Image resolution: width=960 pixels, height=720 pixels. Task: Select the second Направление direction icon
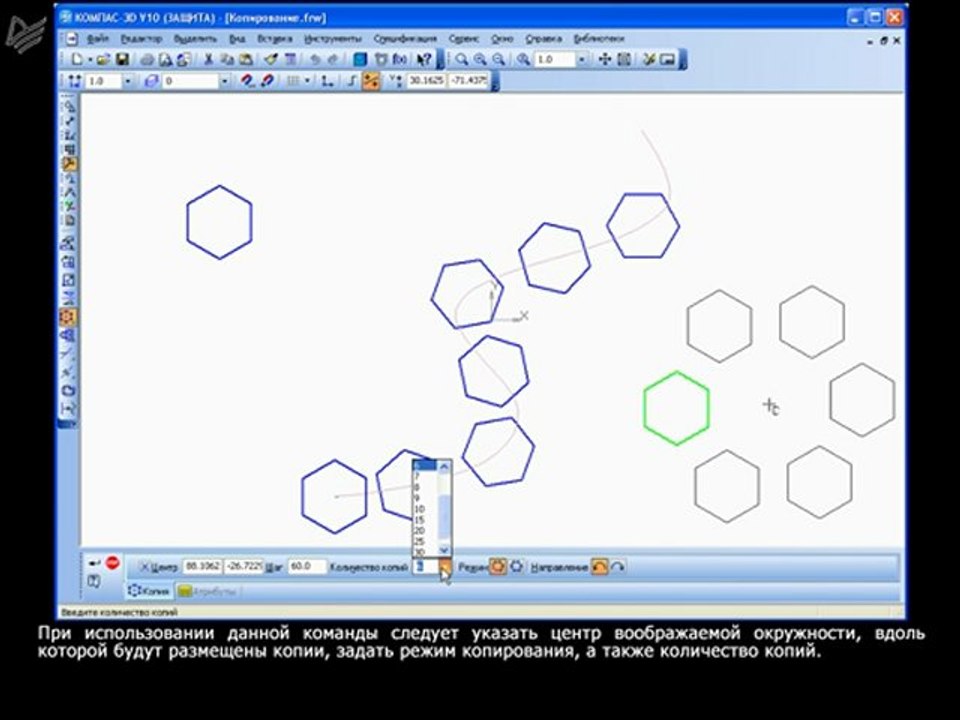(618, 567)
